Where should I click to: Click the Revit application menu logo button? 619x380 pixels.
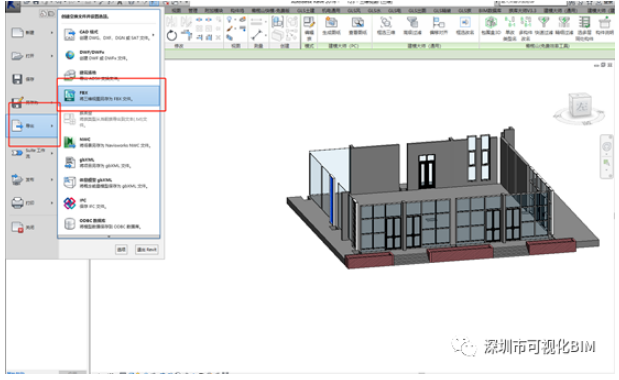(x=13, y=6)
